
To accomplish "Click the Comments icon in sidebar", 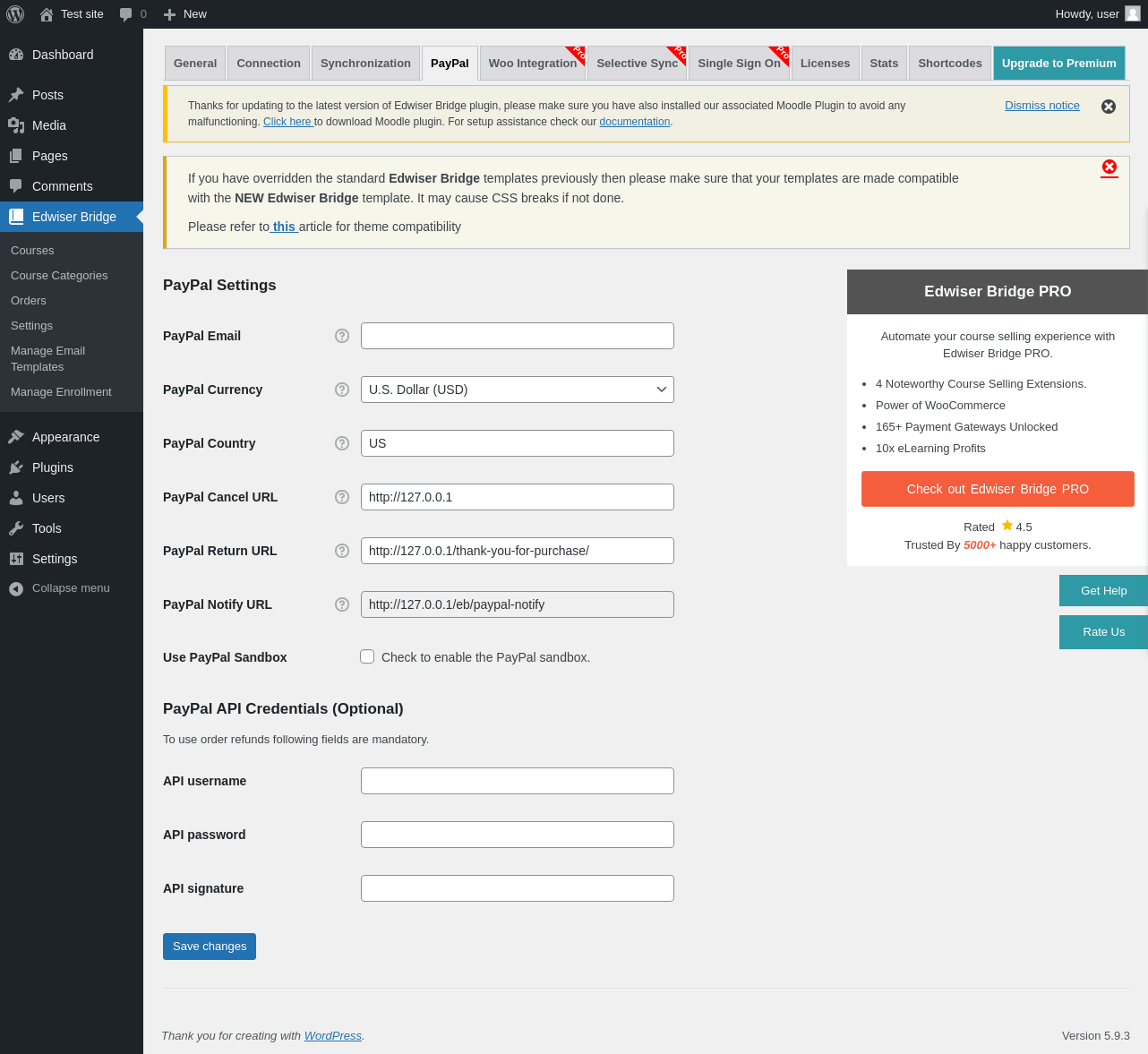I will 16,186.
